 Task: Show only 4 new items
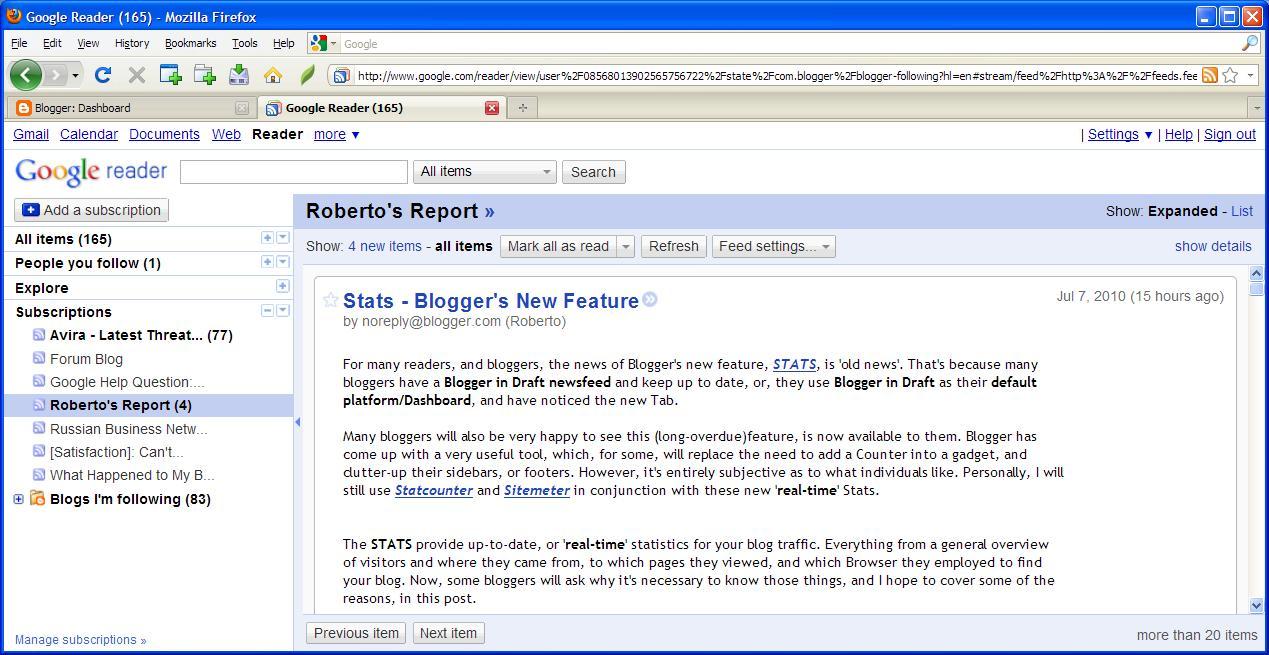[x=385, y=246]
